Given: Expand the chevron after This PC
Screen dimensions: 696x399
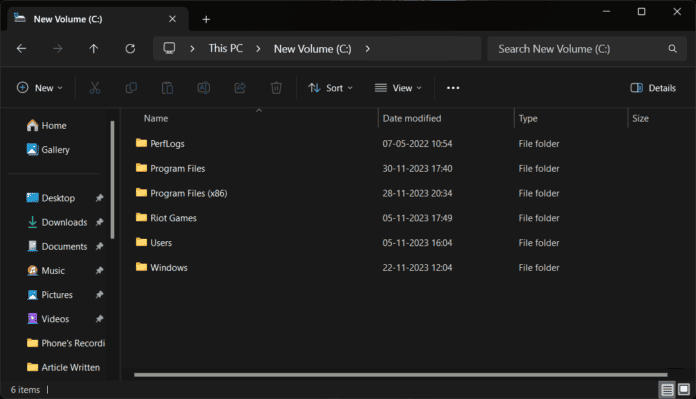Looking at the screenshot, I should (258, 49).
